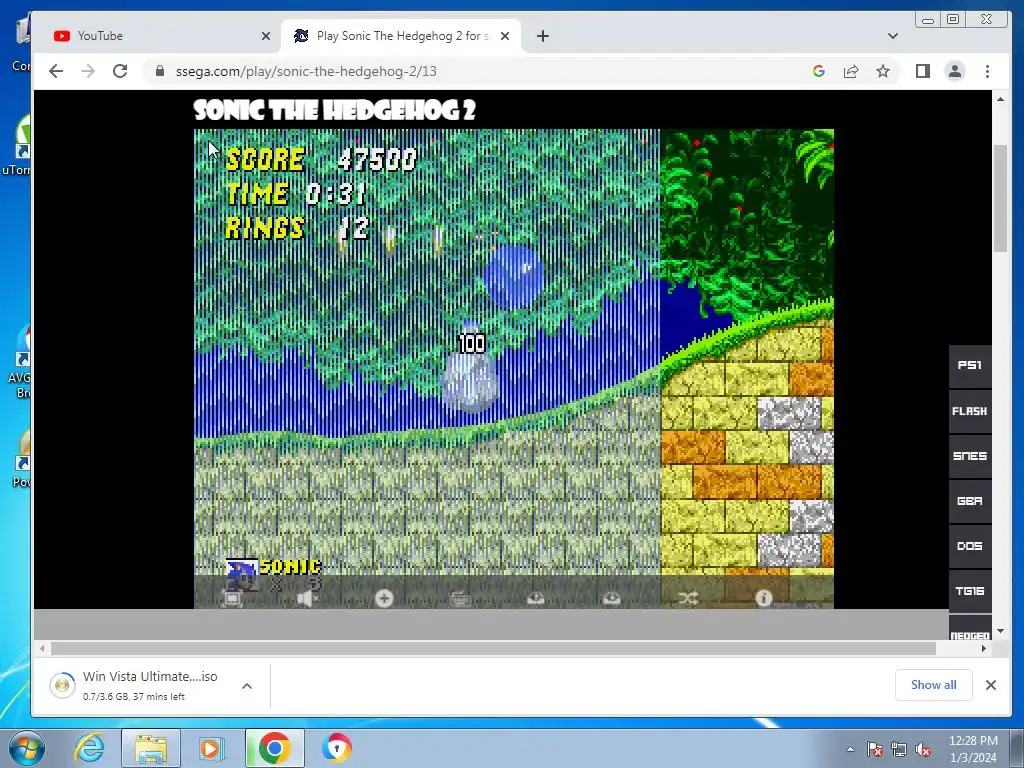Viewport: 1024px width, 768px height.
Task: Open the DOS games category
Action: tap(970, 546)
